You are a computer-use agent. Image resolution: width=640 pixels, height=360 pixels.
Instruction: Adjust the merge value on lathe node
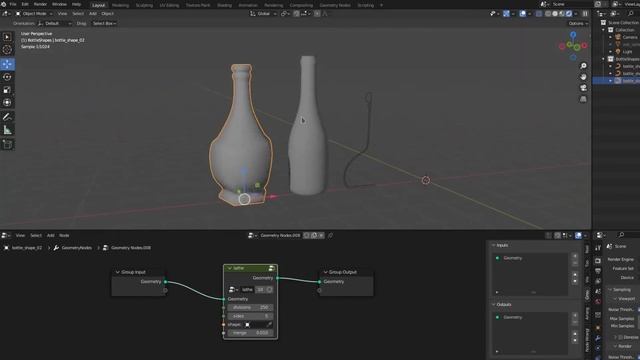pyautogui.click(x=250, y=333)
